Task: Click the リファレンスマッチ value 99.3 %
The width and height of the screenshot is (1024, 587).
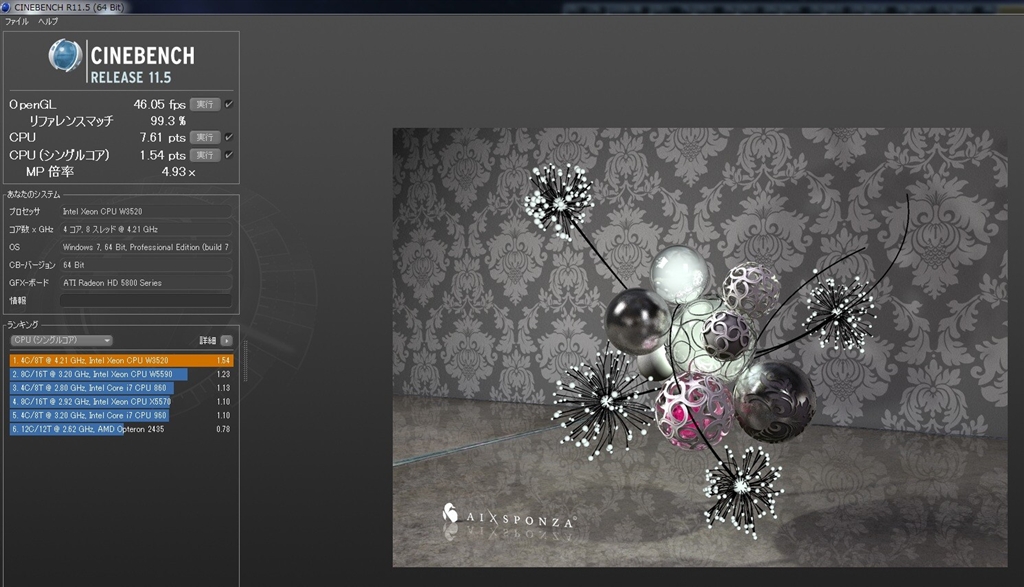Action: pos(168,121)
